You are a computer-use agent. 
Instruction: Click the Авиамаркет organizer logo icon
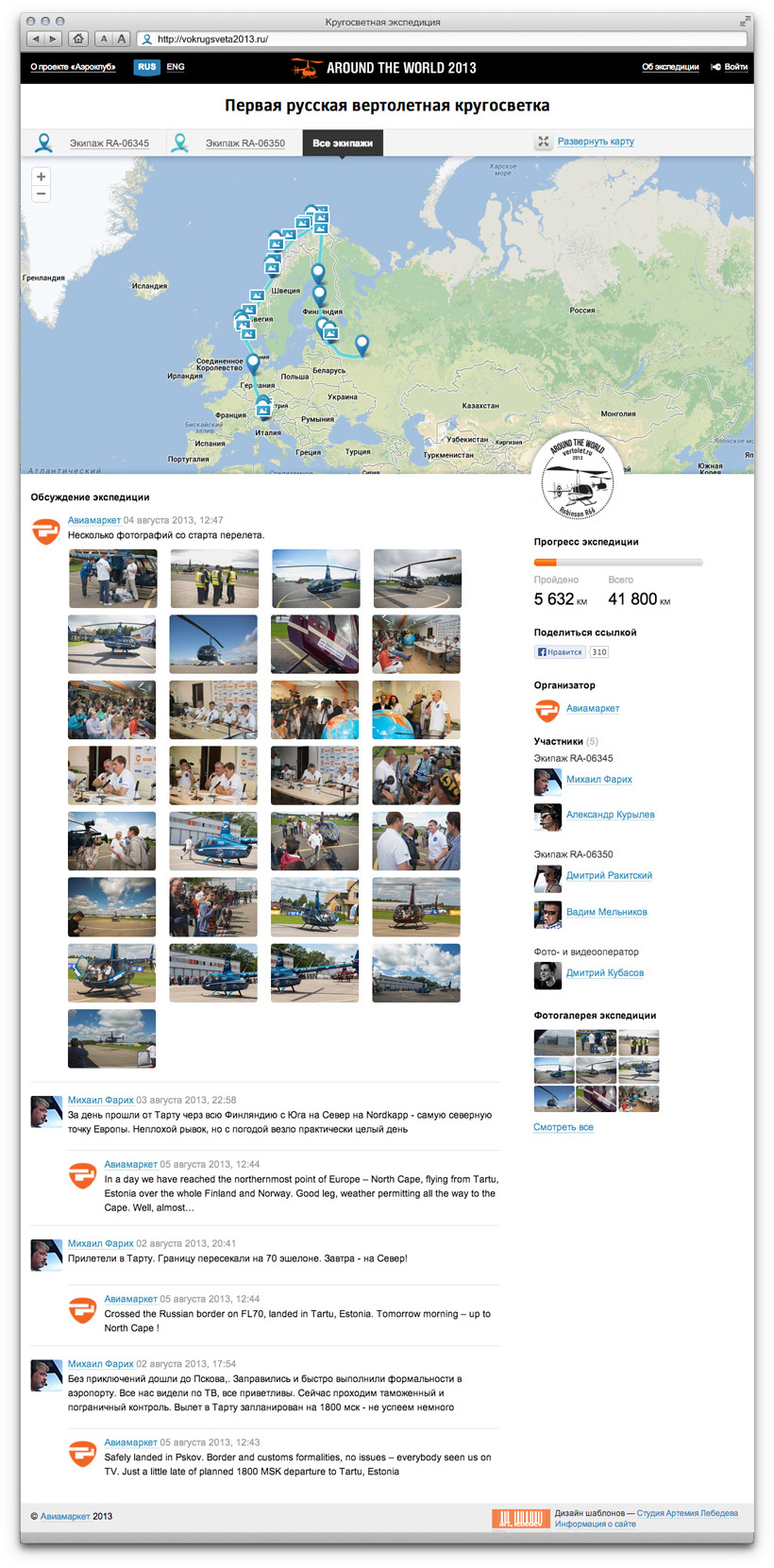(547, 709)
